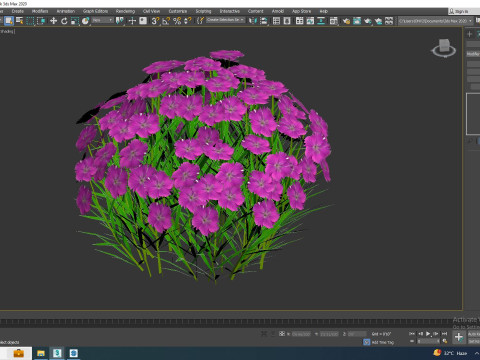Open Material Editor

(x=334, y=21)
